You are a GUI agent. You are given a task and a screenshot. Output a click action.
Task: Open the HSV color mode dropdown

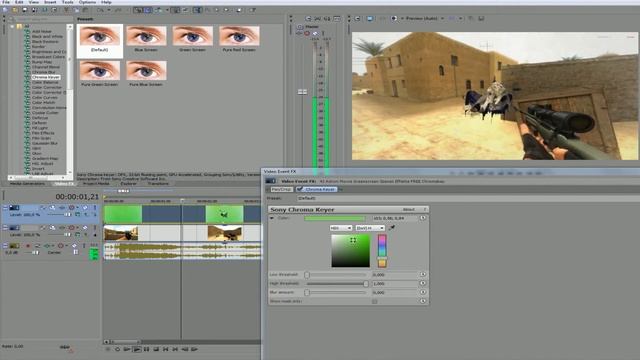(341, 228)
